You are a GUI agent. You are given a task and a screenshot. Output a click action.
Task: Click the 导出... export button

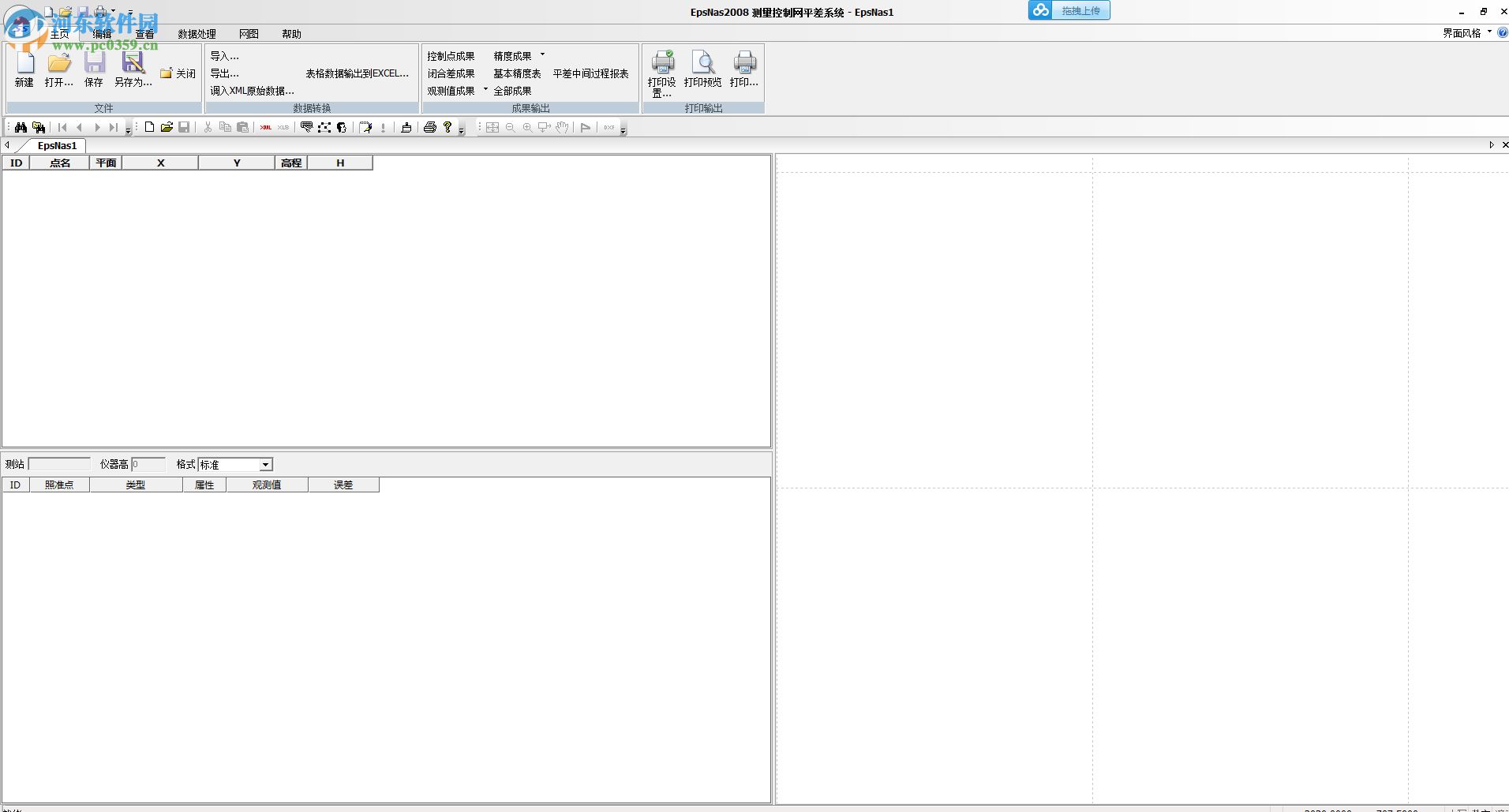pos(224,73)
